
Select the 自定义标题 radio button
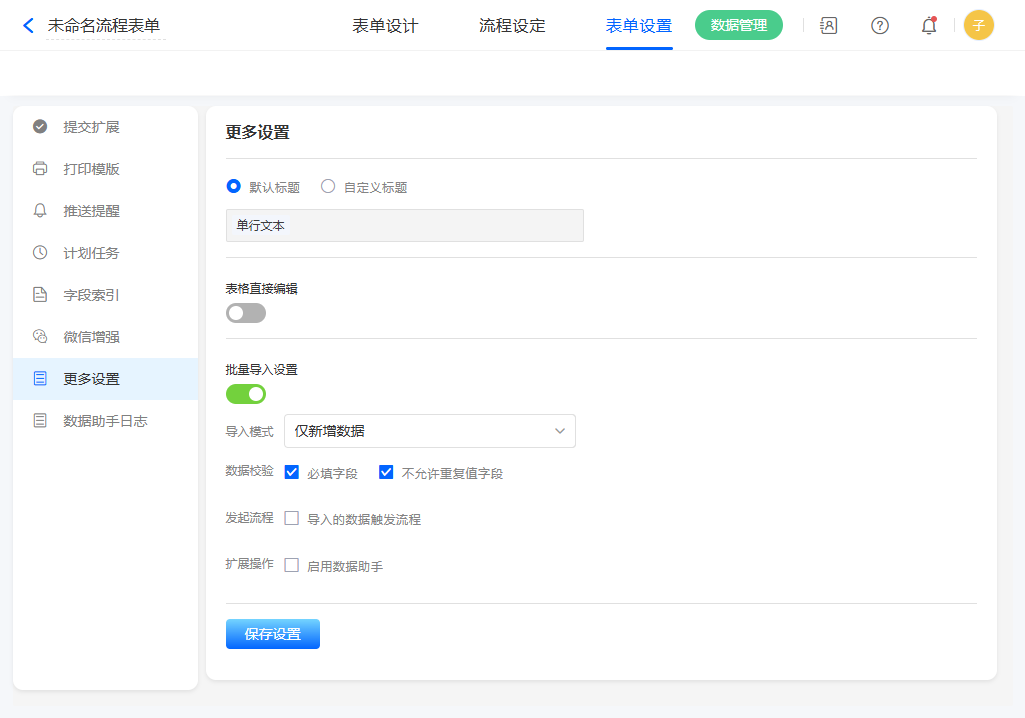pyautogui.click(x=328, y=186)
